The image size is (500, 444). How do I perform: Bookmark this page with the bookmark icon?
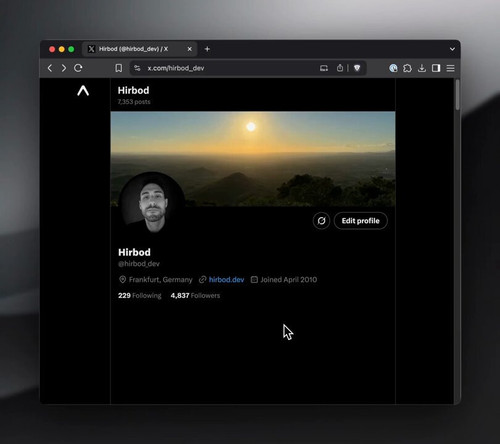[x=119, y=68]
